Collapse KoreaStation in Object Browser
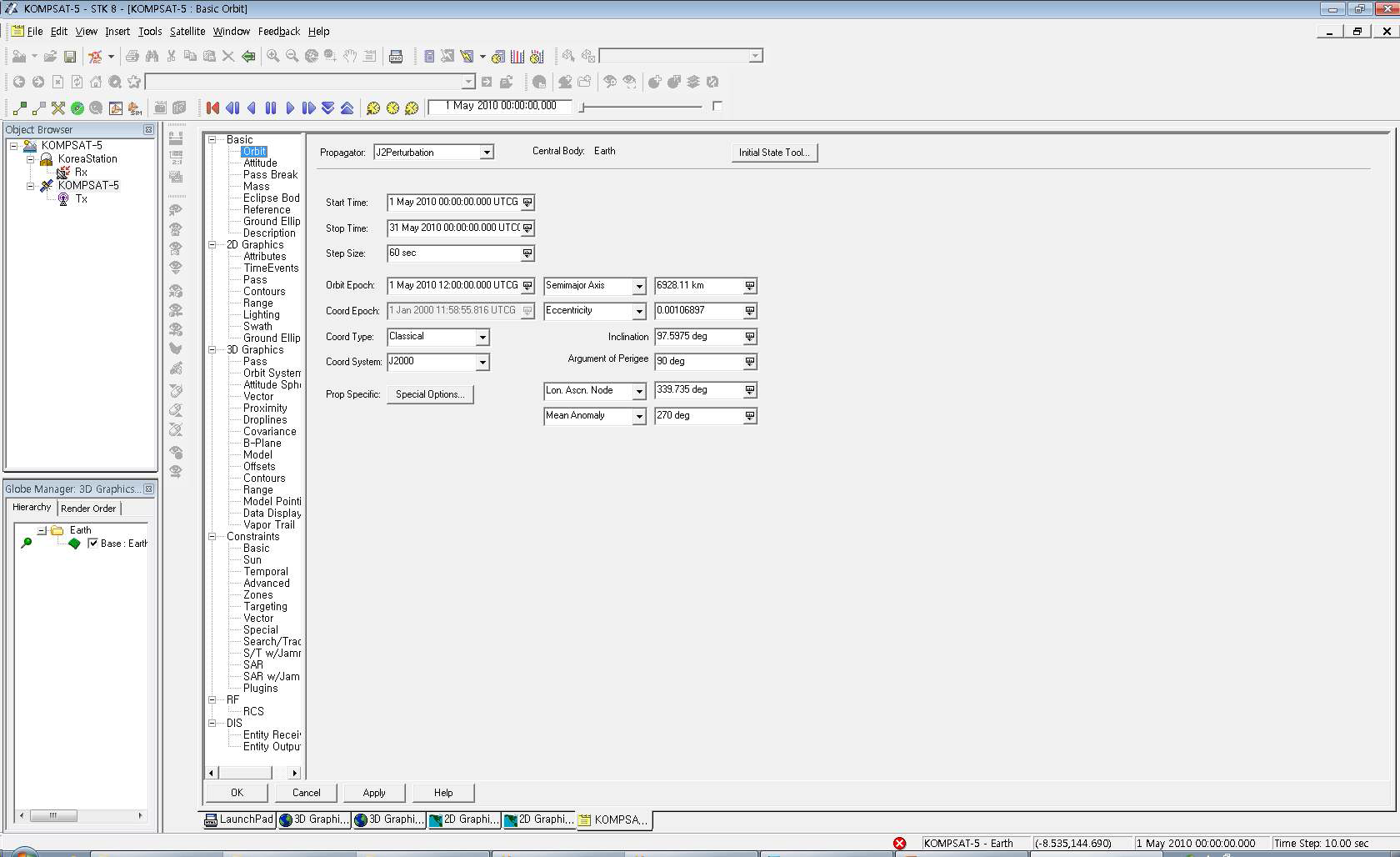Screen dimensions: 1400x857 click(30, 158)
